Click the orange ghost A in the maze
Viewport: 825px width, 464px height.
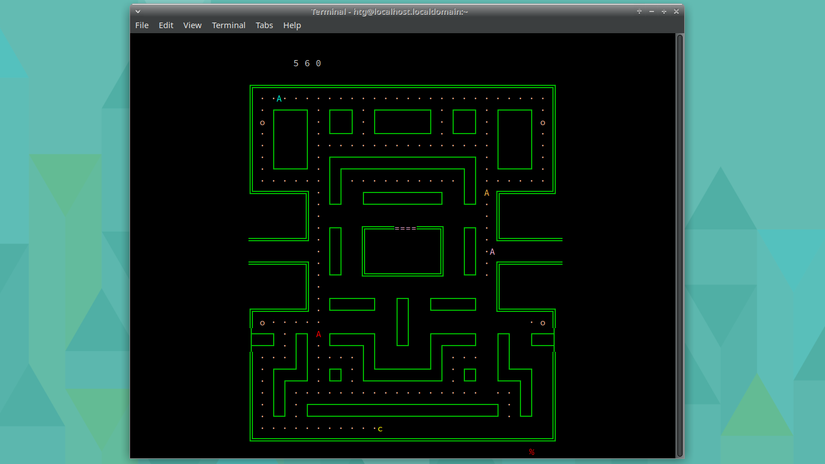pyautogui.click(x=487, y=193)
